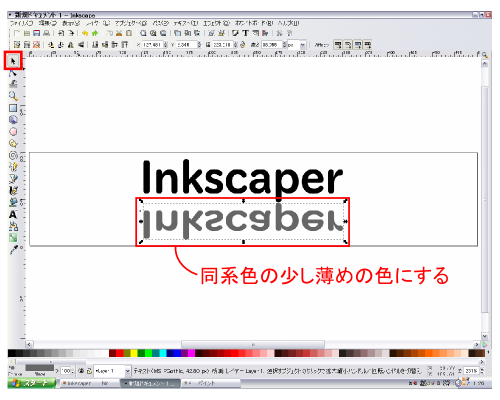Select the Zoom magnifier tool in toolbox

coord(13,96)
